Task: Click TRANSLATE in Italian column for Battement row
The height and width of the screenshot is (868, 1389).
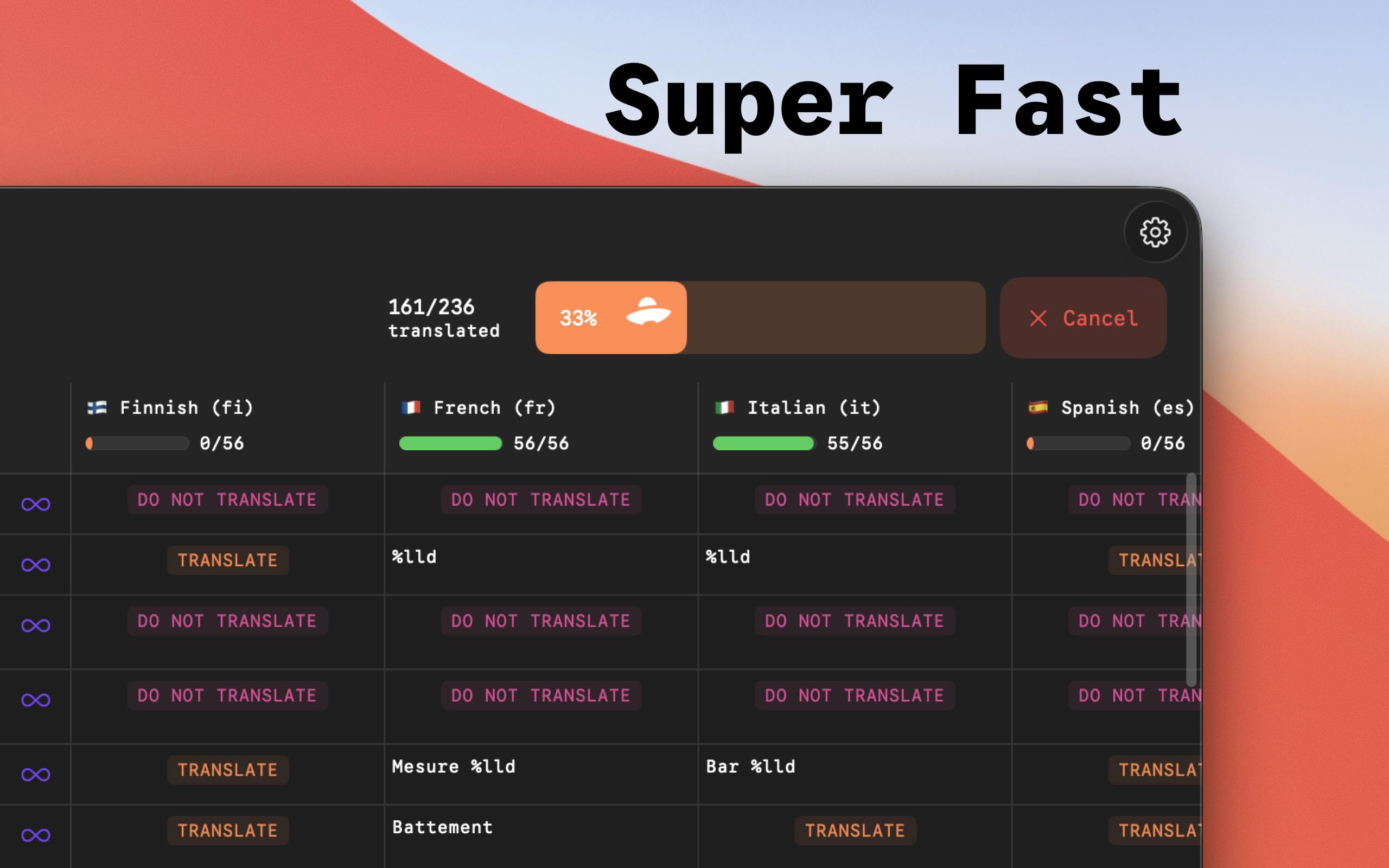Action: [x=855, y=830]
